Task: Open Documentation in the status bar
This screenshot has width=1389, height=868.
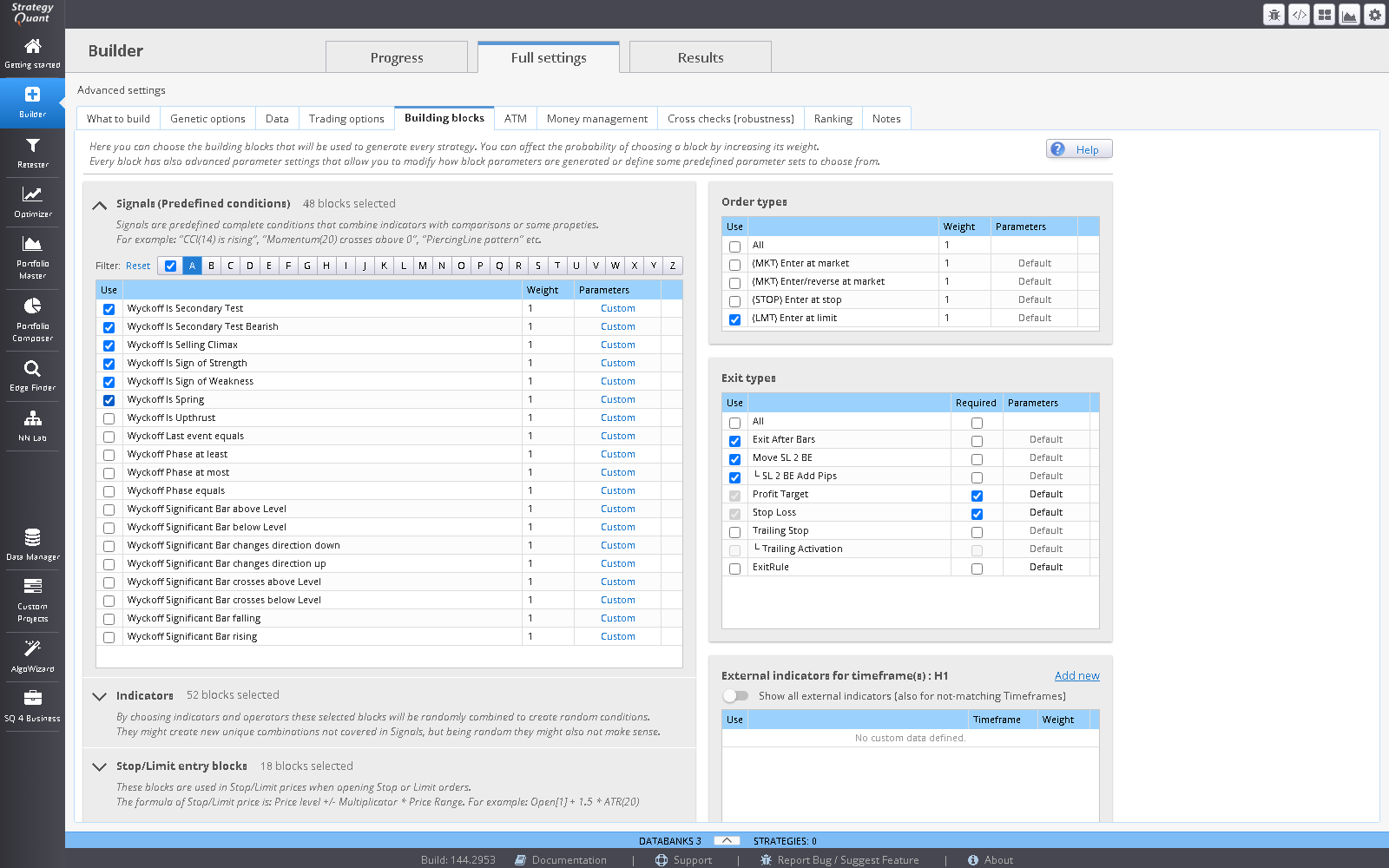Action: (561, 860)
